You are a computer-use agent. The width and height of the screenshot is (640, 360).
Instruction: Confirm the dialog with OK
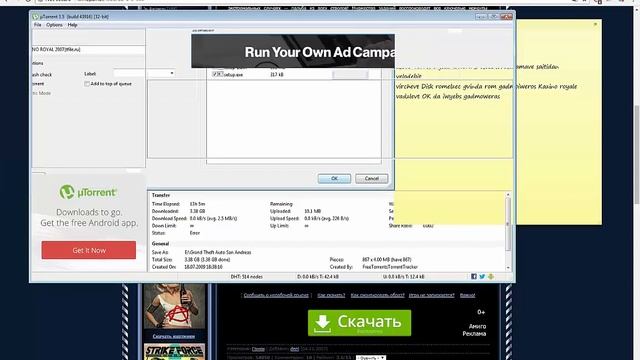[x=334, y=178]
